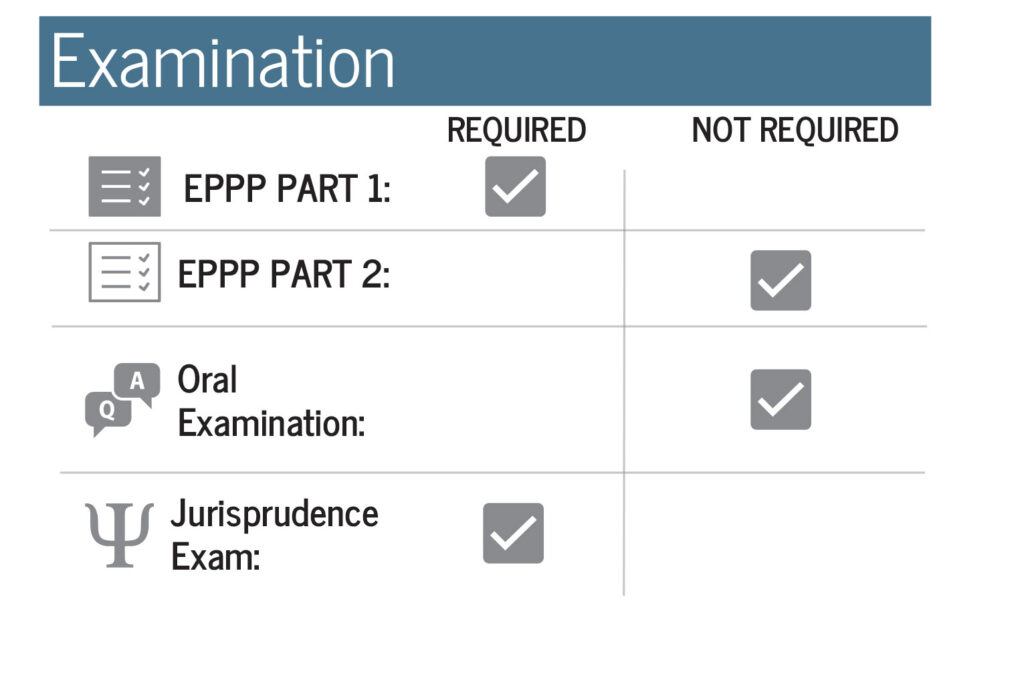Click the 'Examination' title text
The width and height of the screenshot is (1024, 684).
click(x=223, y=62)
